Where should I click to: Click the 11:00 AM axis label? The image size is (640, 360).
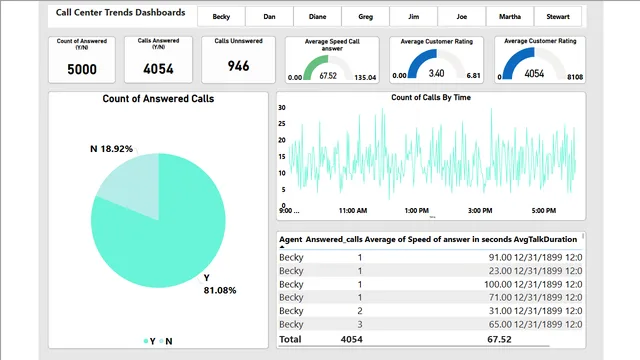(x=353, y=211)
